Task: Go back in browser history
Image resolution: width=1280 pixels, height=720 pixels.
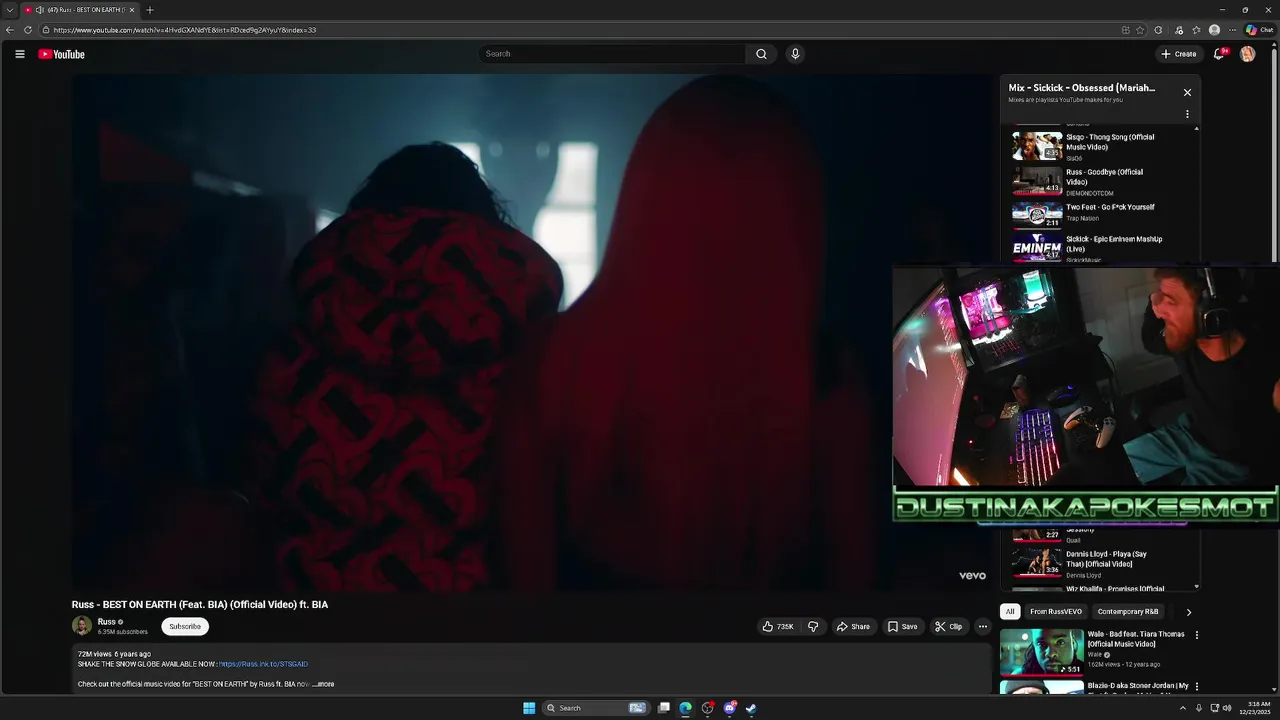Action: point(10,30)
